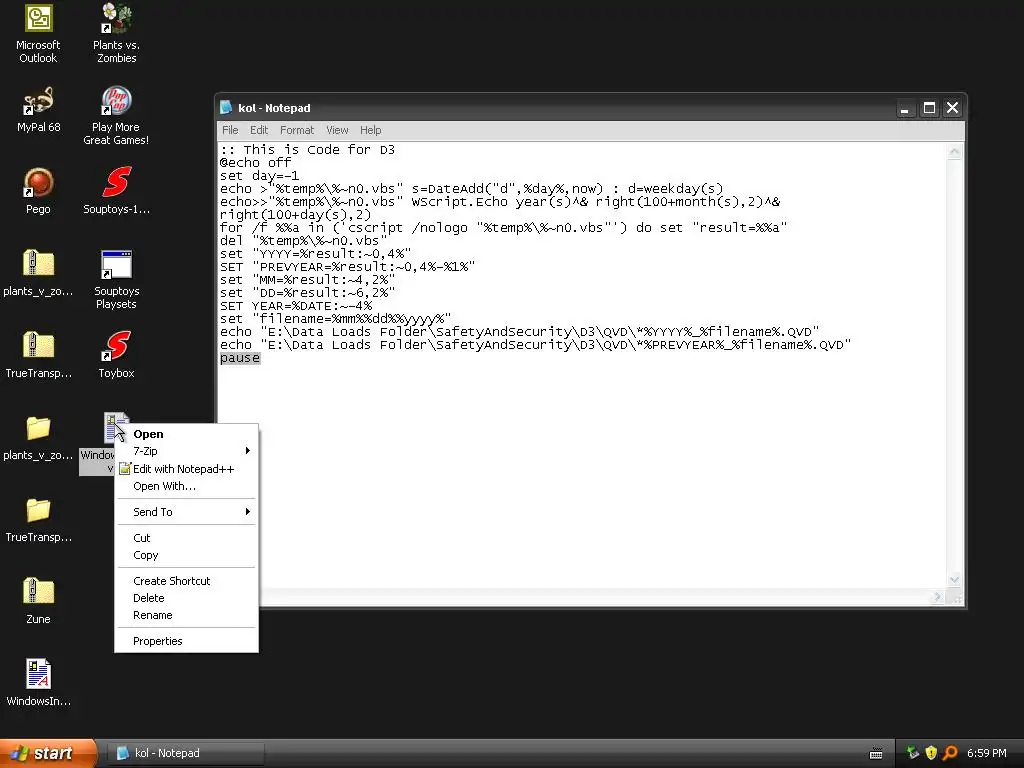Click the 'SET YEAR=%DATE:~-4%' line
The height and width of the screenshot is (768, 1024).
[296, 306]
